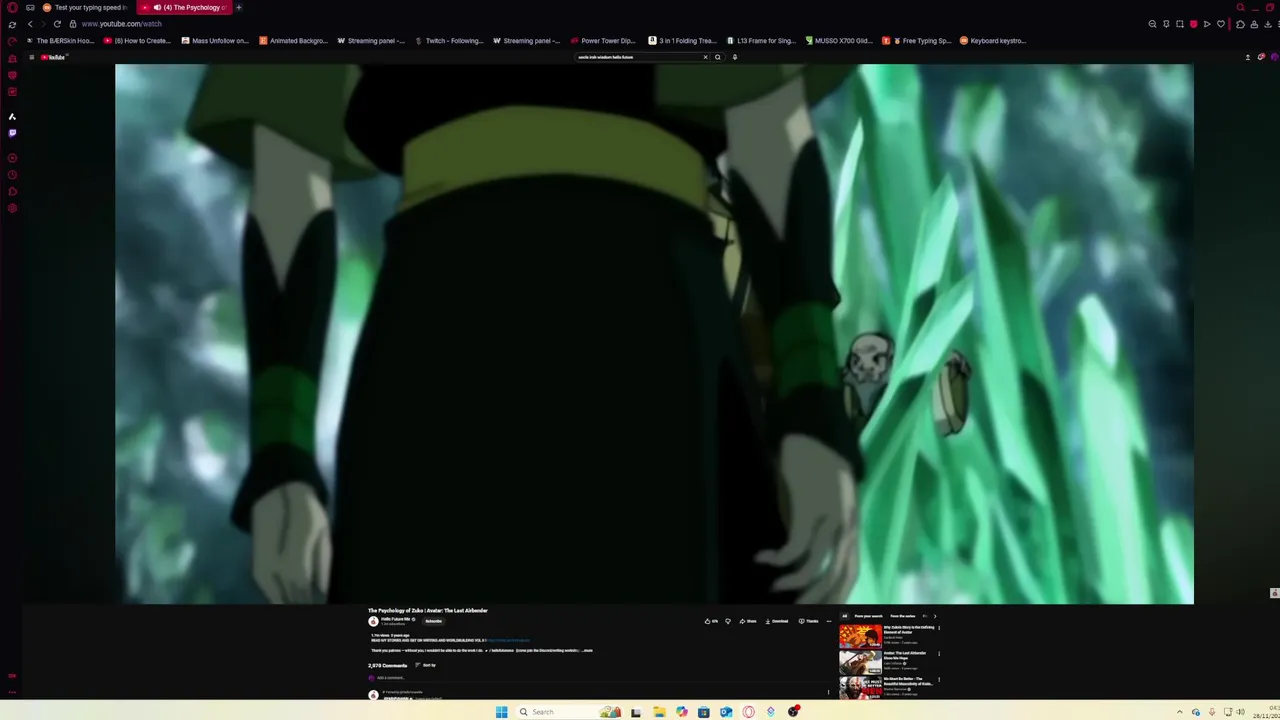Open YouTube notifications bell

1262,57
